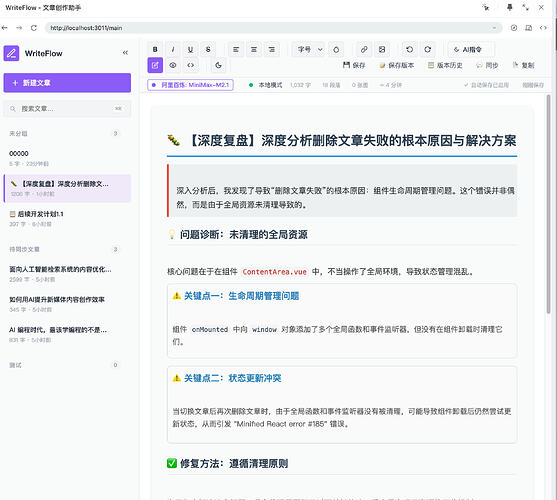
Task: Redo the last edit
Action: (x=427, y=49)
